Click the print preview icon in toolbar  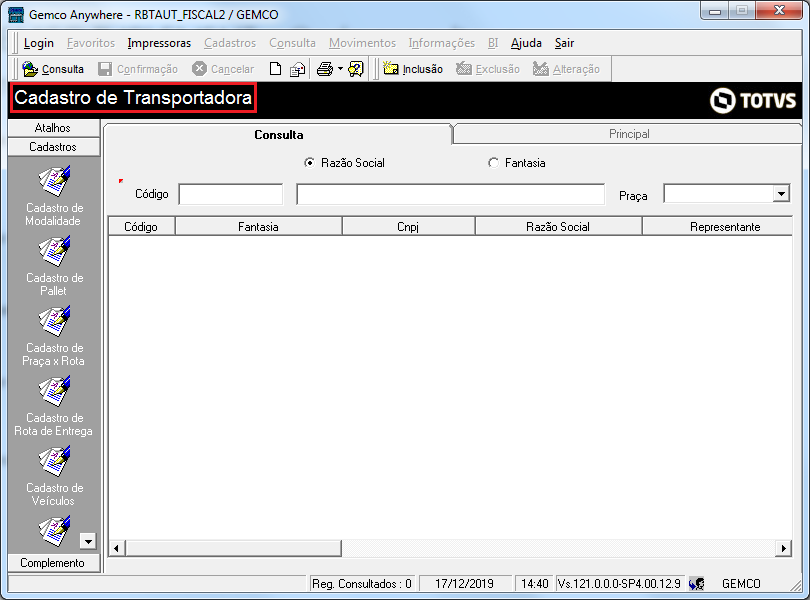[x=298, y=69]
